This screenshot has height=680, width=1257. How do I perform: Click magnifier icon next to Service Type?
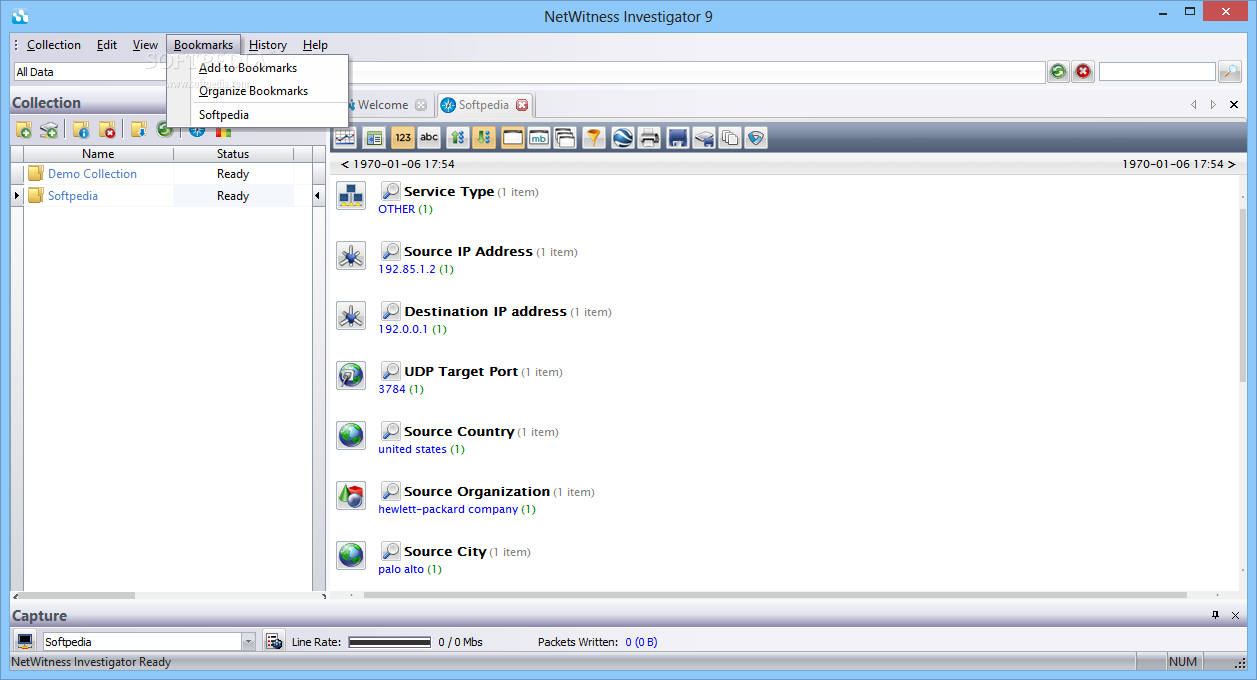tap(391, 191)
